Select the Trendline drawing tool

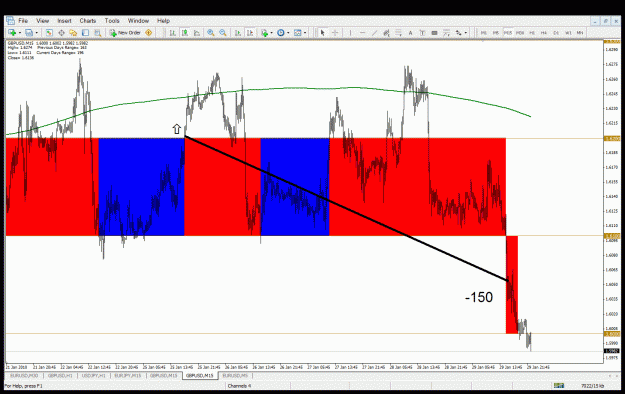(x=374, y=33)
